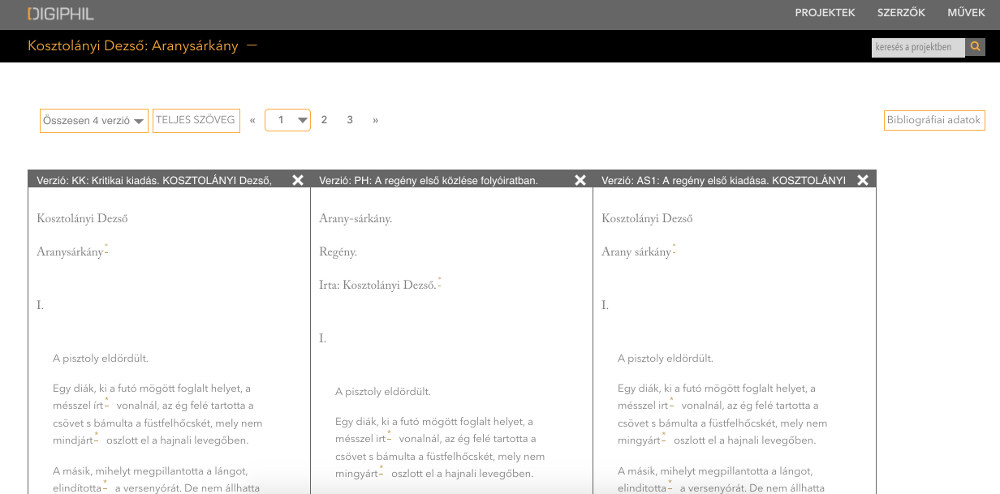
Task: Open Bibliográfiai adatok
Action: click(x=934, y=120)
